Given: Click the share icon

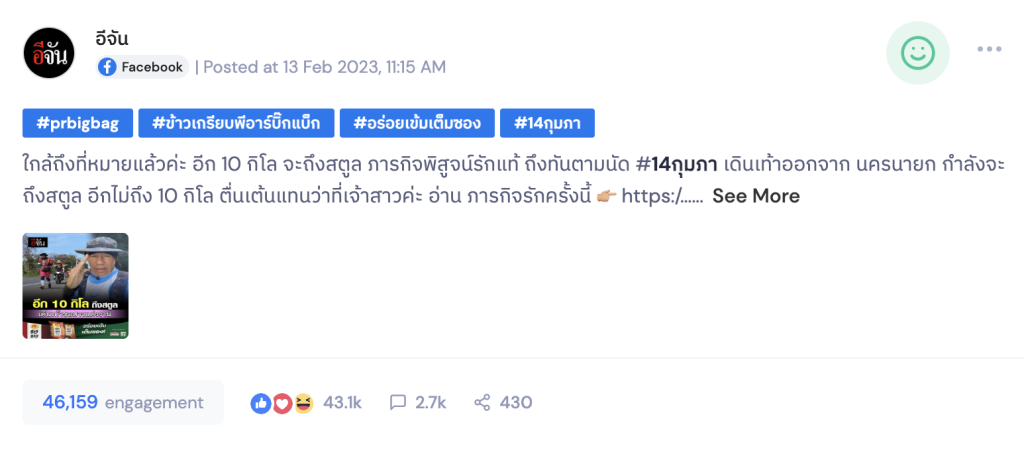Looking at the screenshot, I should point(483,403).
